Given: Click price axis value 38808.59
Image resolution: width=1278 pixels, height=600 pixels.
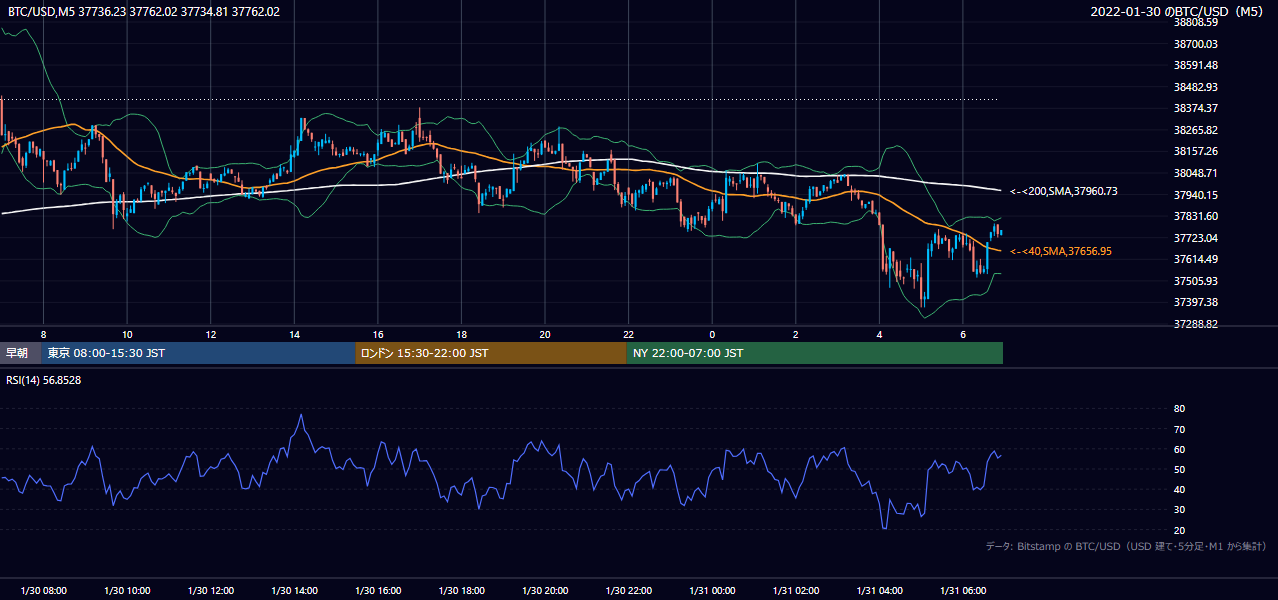Looking at the screenshot, I should (x=1196, y=22).
